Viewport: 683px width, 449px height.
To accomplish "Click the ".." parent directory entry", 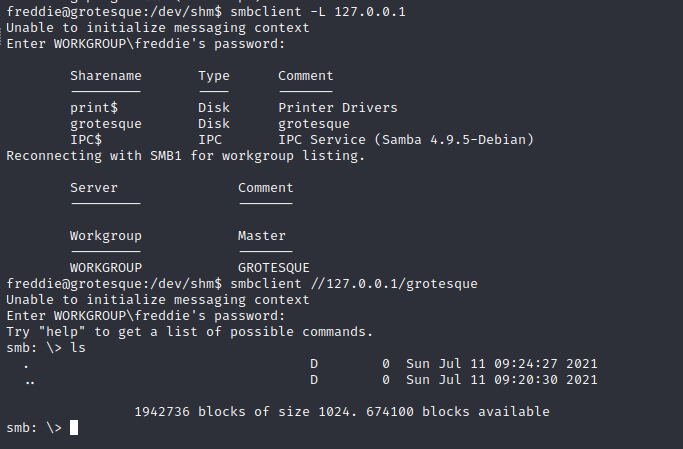I will 28,380.
